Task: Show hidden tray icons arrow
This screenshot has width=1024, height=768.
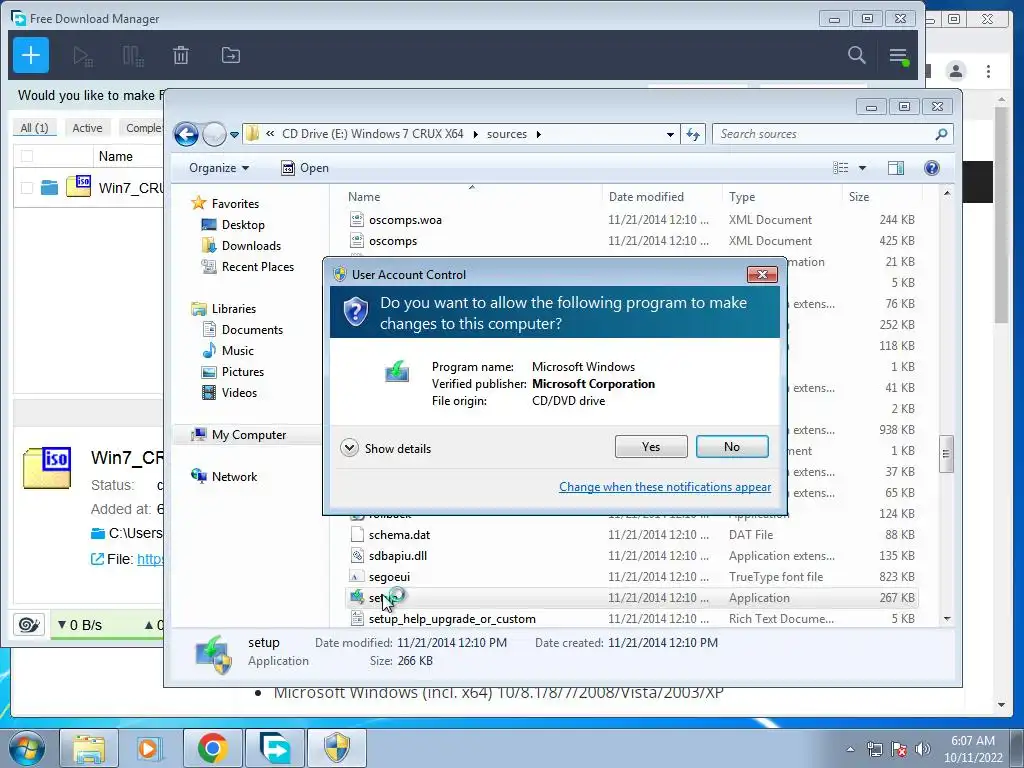Action: [850, 749]
